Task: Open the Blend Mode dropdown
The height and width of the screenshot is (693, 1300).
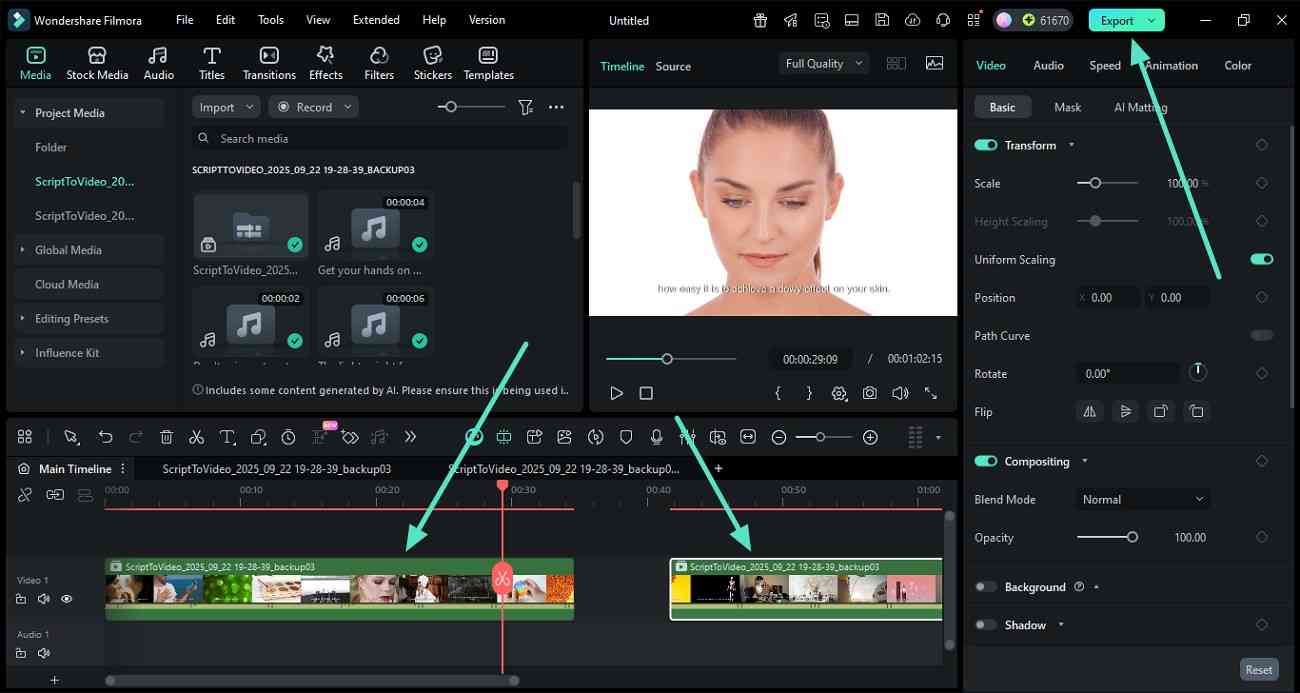Action: click(x=1142, y=499)
